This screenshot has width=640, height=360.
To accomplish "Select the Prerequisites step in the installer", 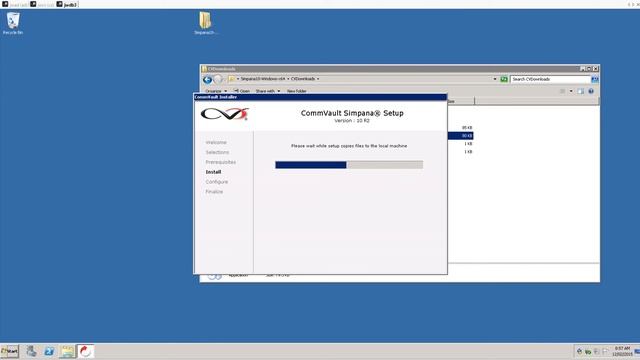I will point(220,162).
